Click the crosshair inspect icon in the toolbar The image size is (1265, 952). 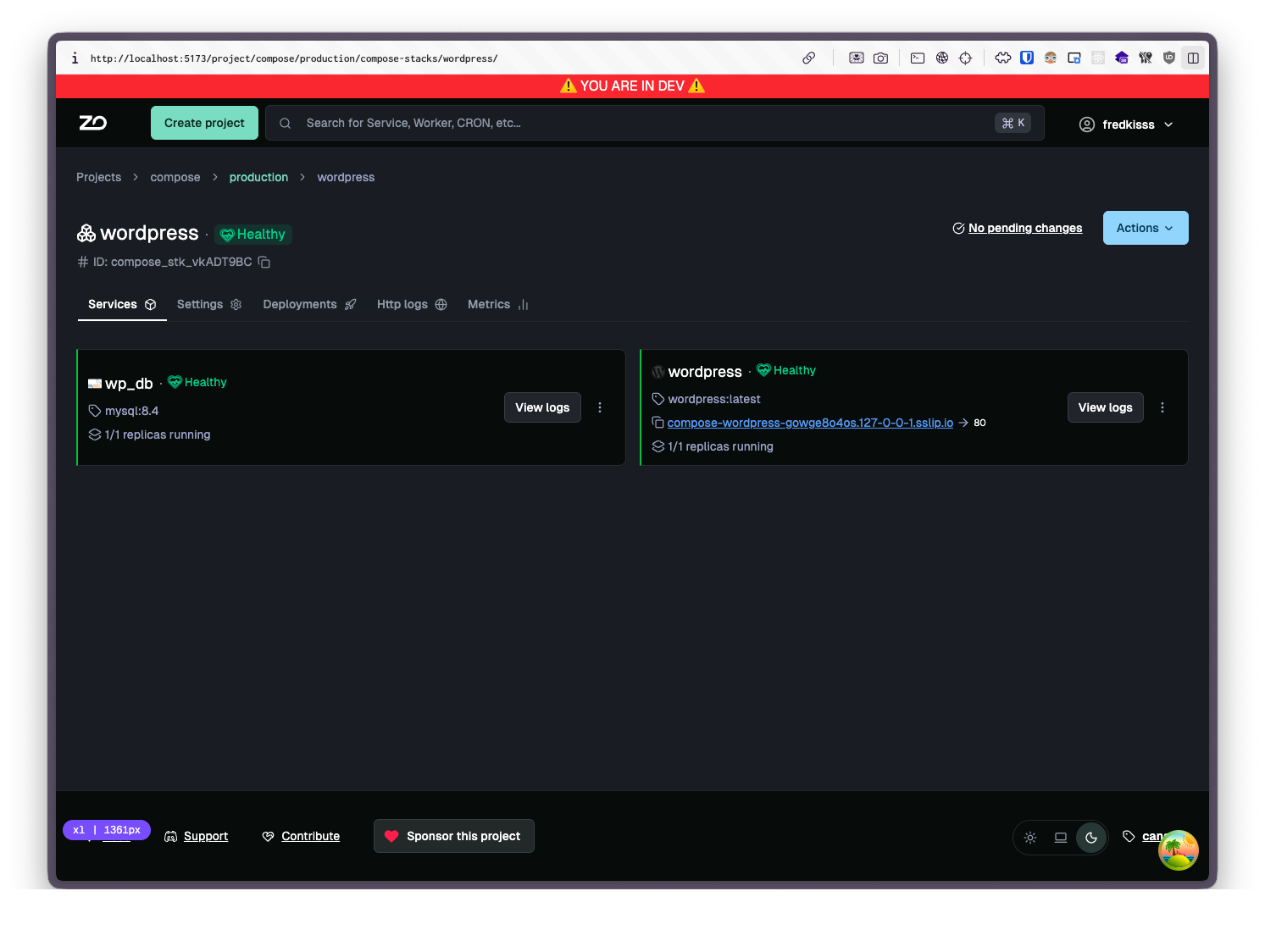(965, 58)
